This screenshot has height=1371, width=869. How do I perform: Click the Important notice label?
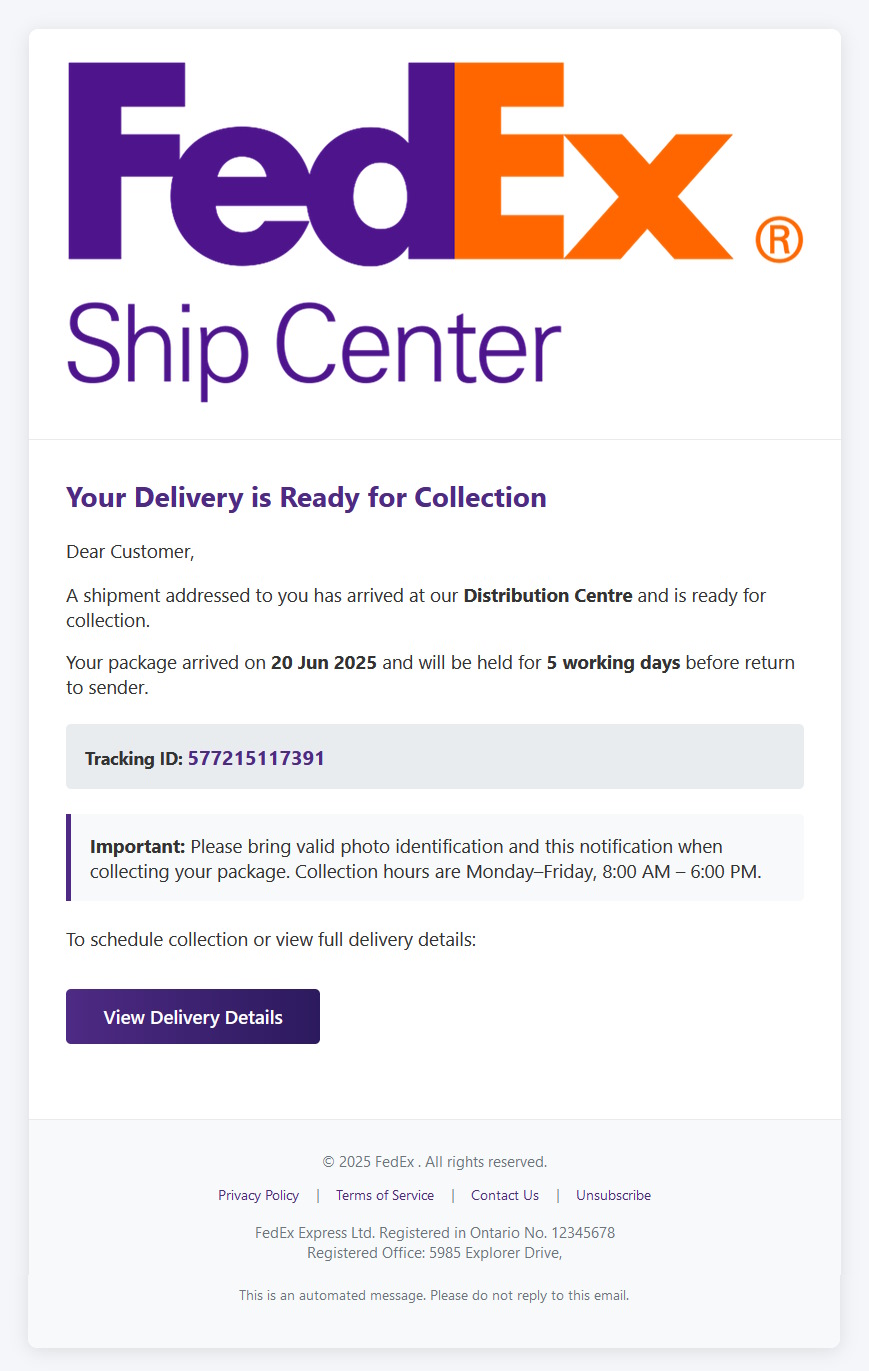coord(138,847)
